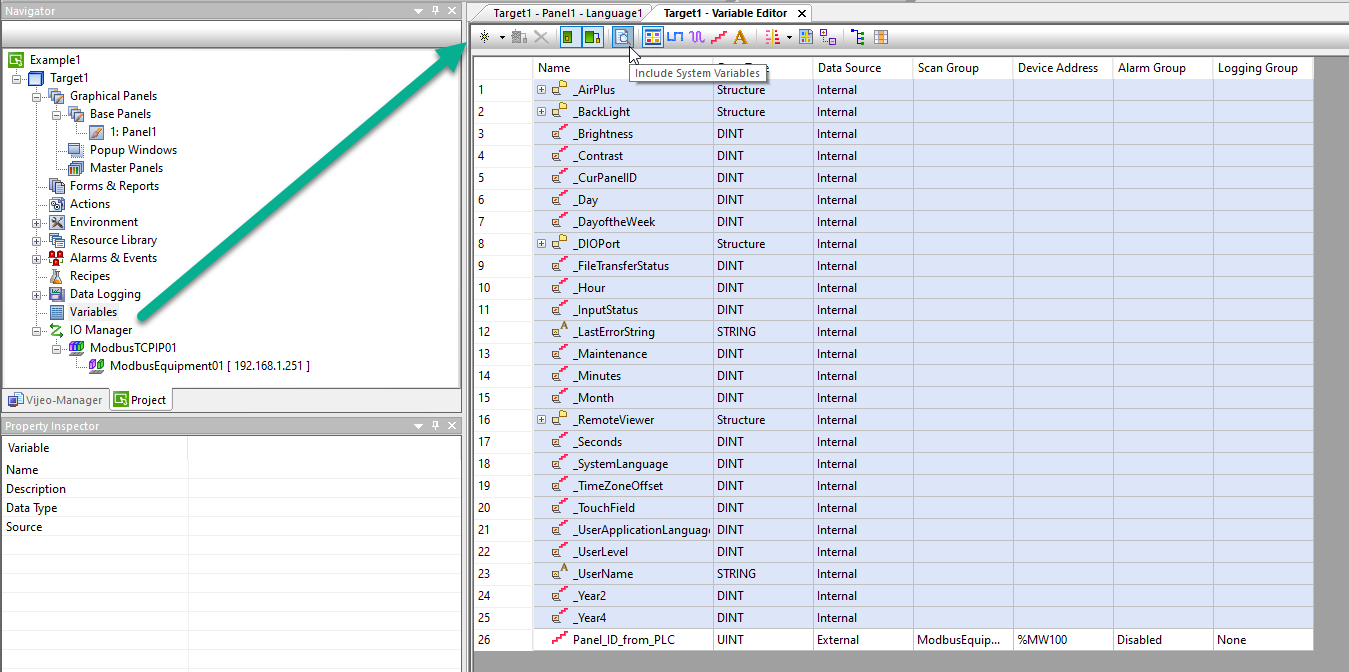Switch to the Vijeo-Manager tab
This screenshot has width=1349, height=672.
pyautogui.click(x=56, y=399)
